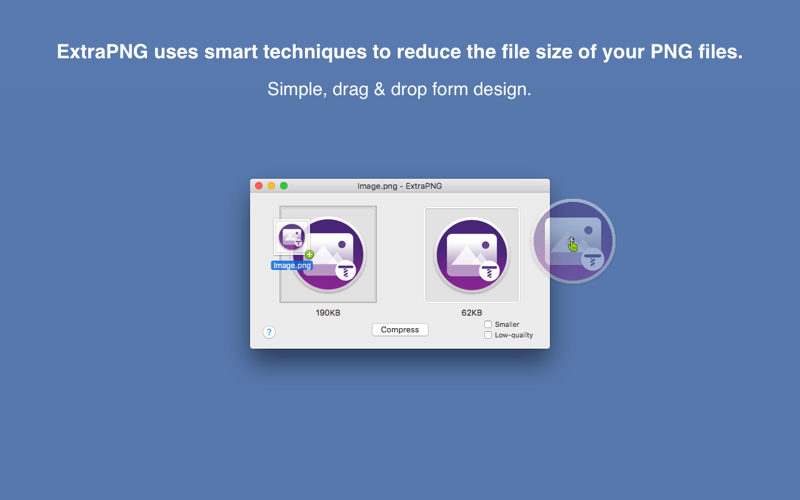This screenshot has width=800, height=500.
Task: Minimize the ExtraPNG window with yellow button
Action: [271, 186]
